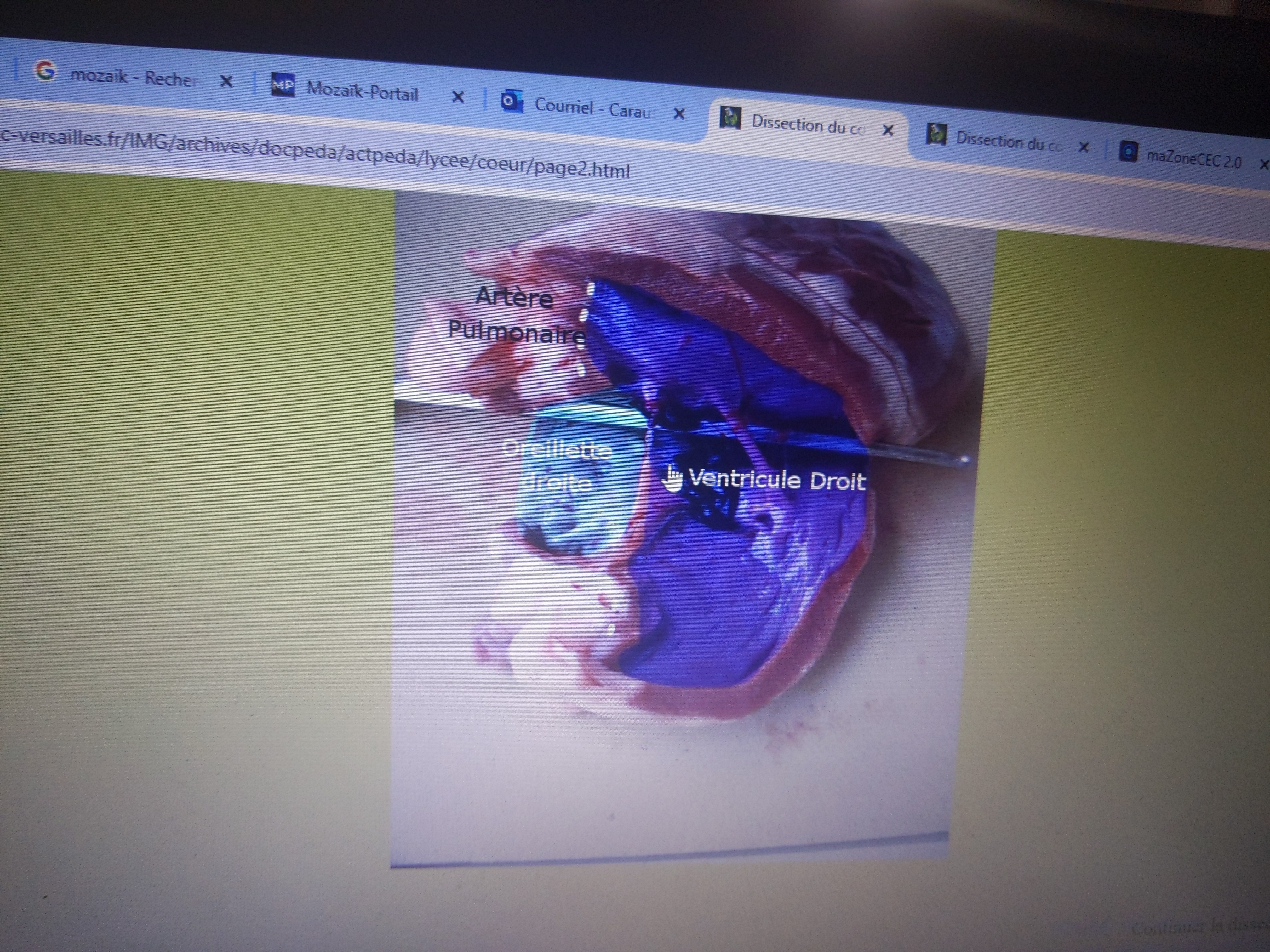The height and width of the screenshot is (952, 1270).
Task: Click the address bar showing page2.html URL
Action: coord(316,154)
